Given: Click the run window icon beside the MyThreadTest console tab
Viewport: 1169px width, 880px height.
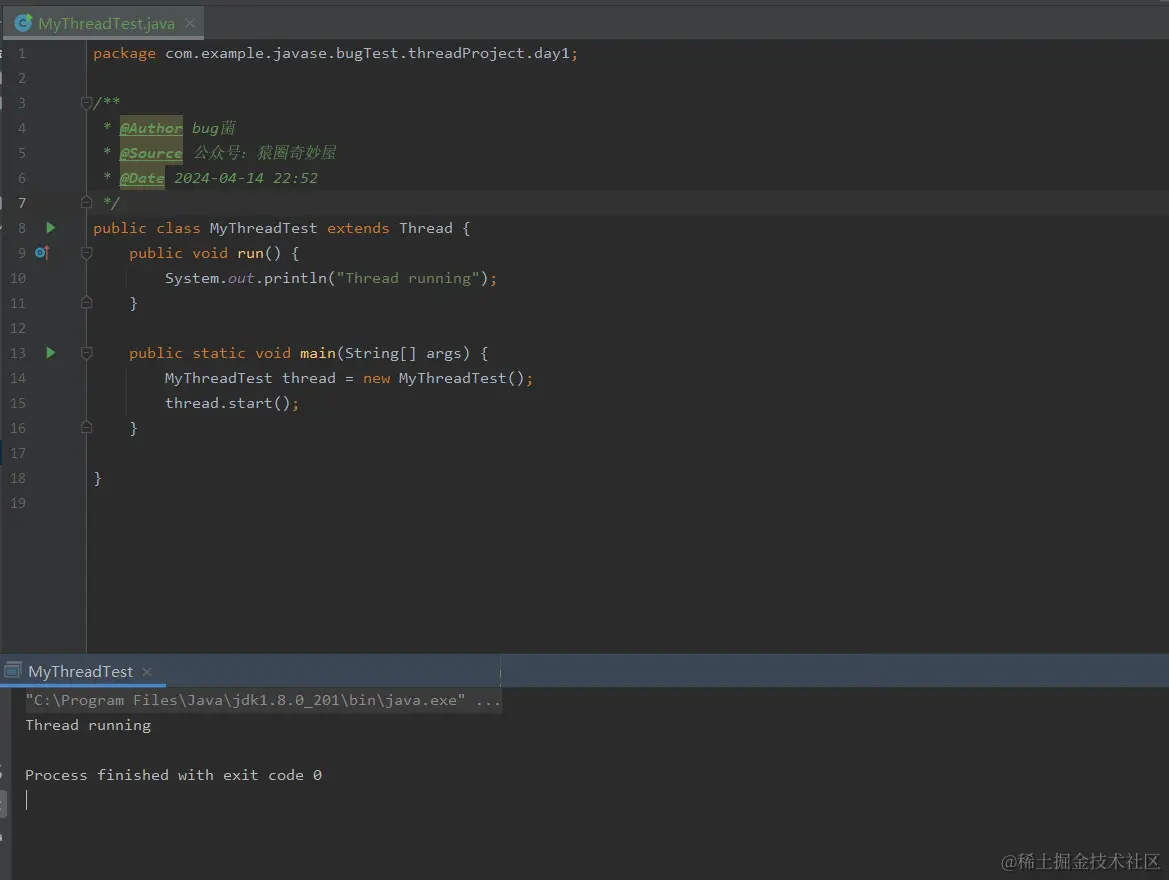Looking at the screenshot, I should [x=13, y=670].
